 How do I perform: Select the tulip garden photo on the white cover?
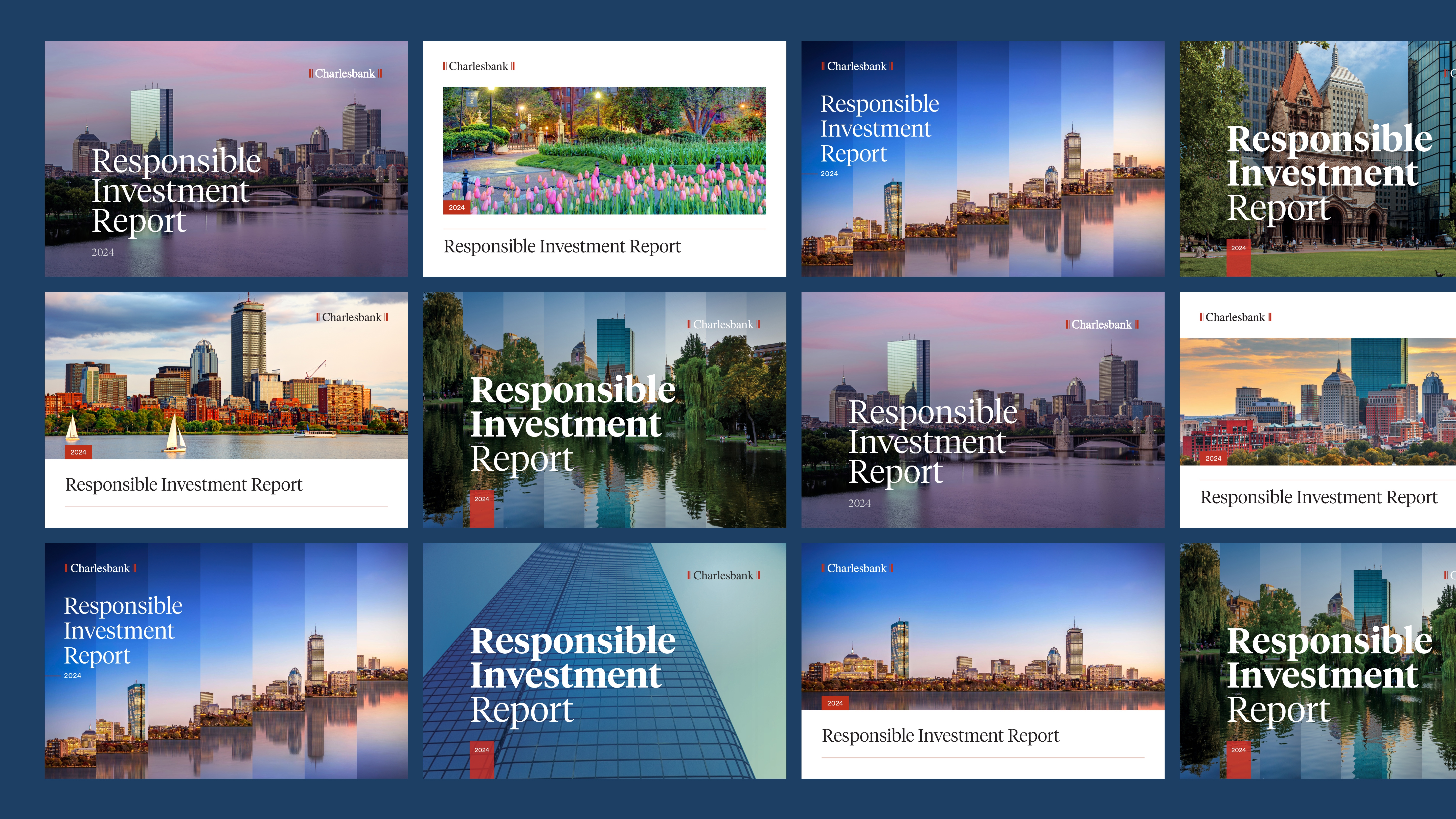tap(604, 150)
